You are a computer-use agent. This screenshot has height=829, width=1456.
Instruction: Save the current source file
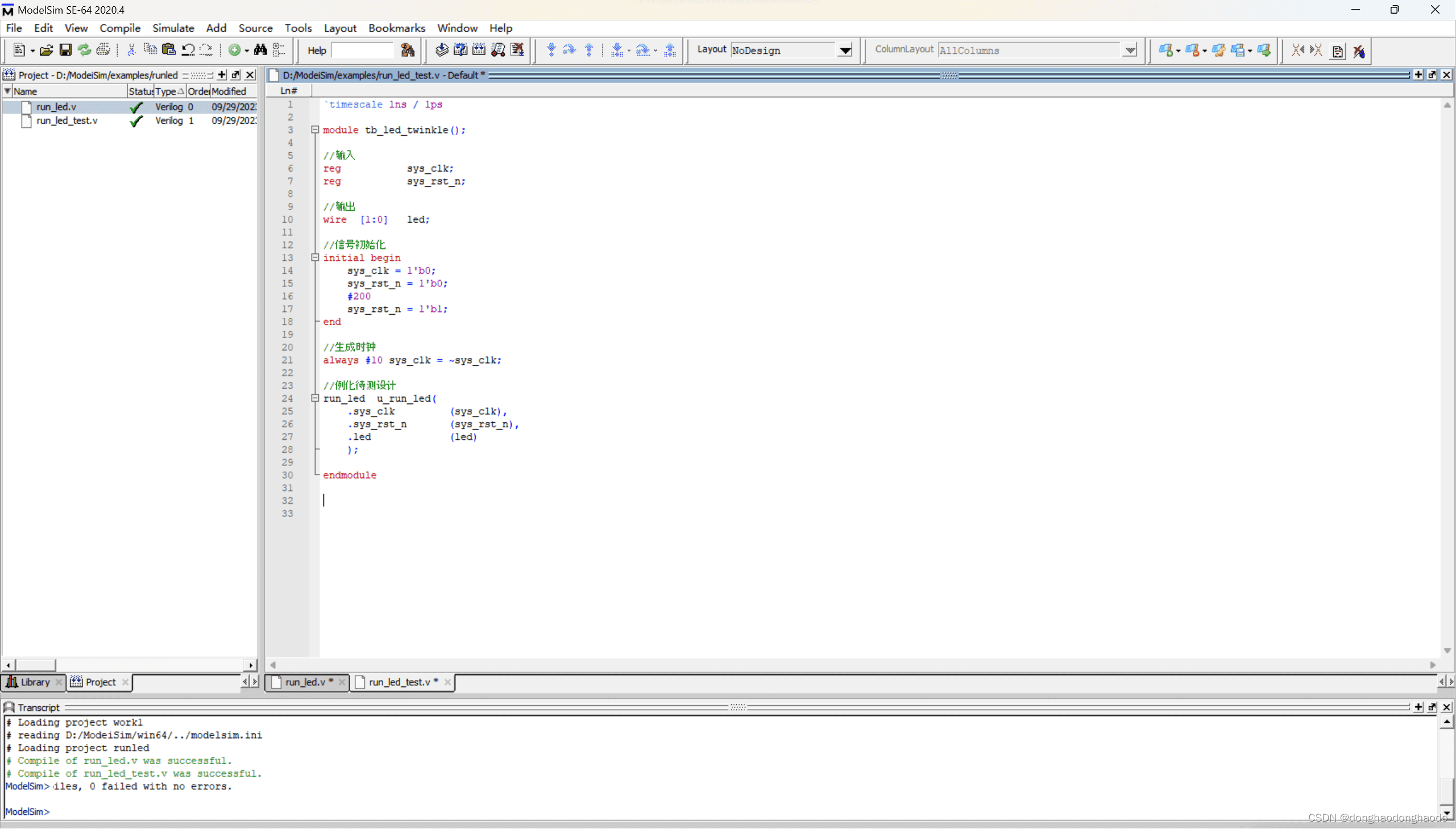(x=65, y=50)
